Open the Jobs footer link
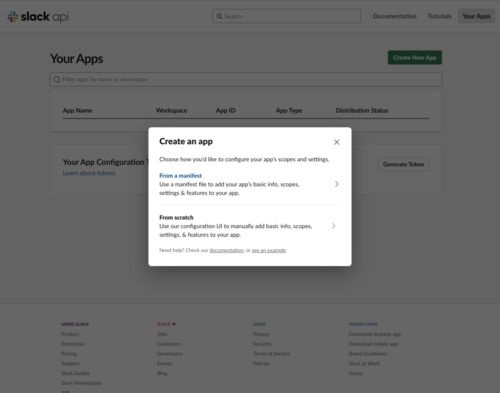 [x=162, y=334]
